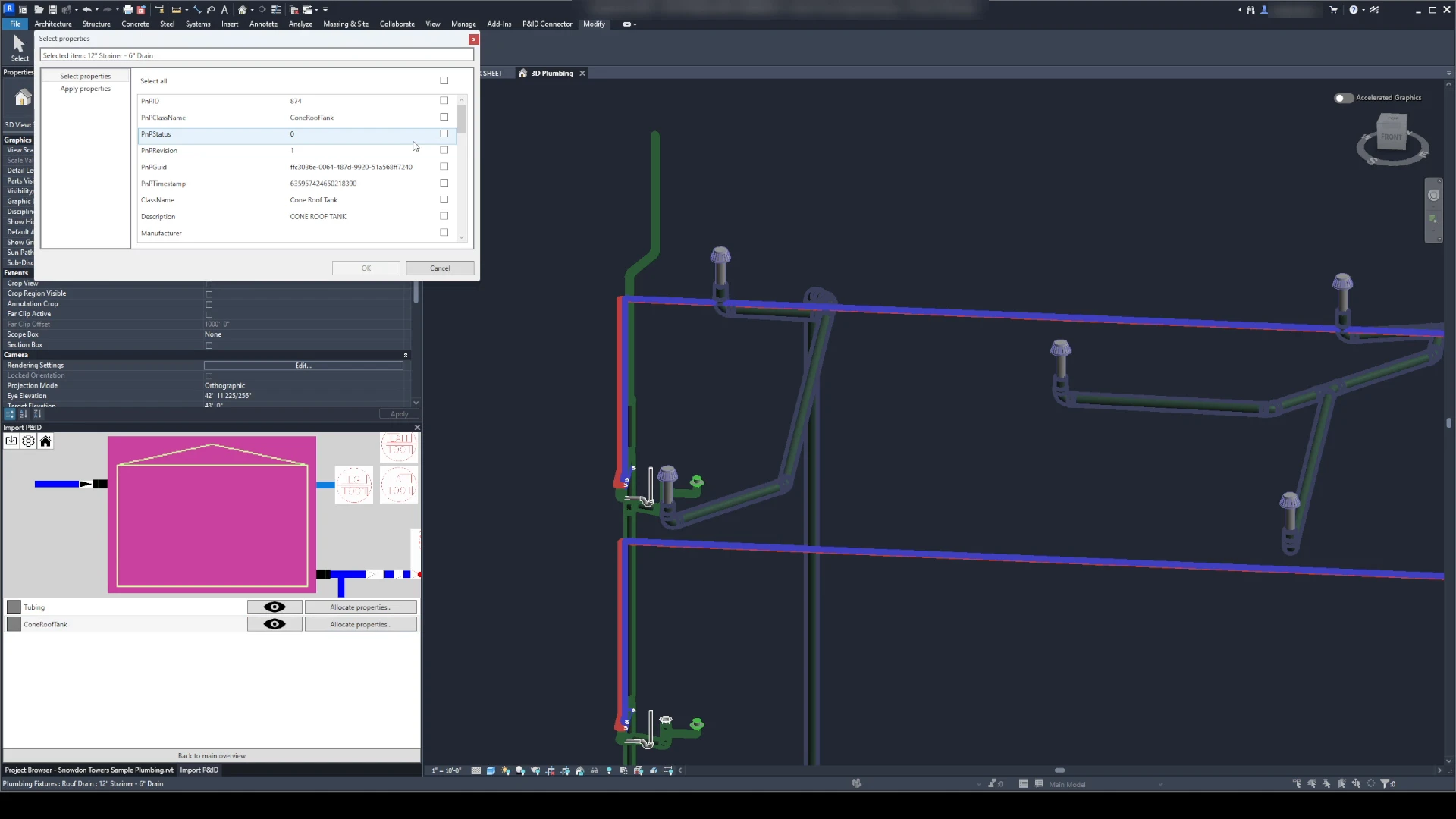Open the Undo history dropdown arrow

tap(97, 10)
